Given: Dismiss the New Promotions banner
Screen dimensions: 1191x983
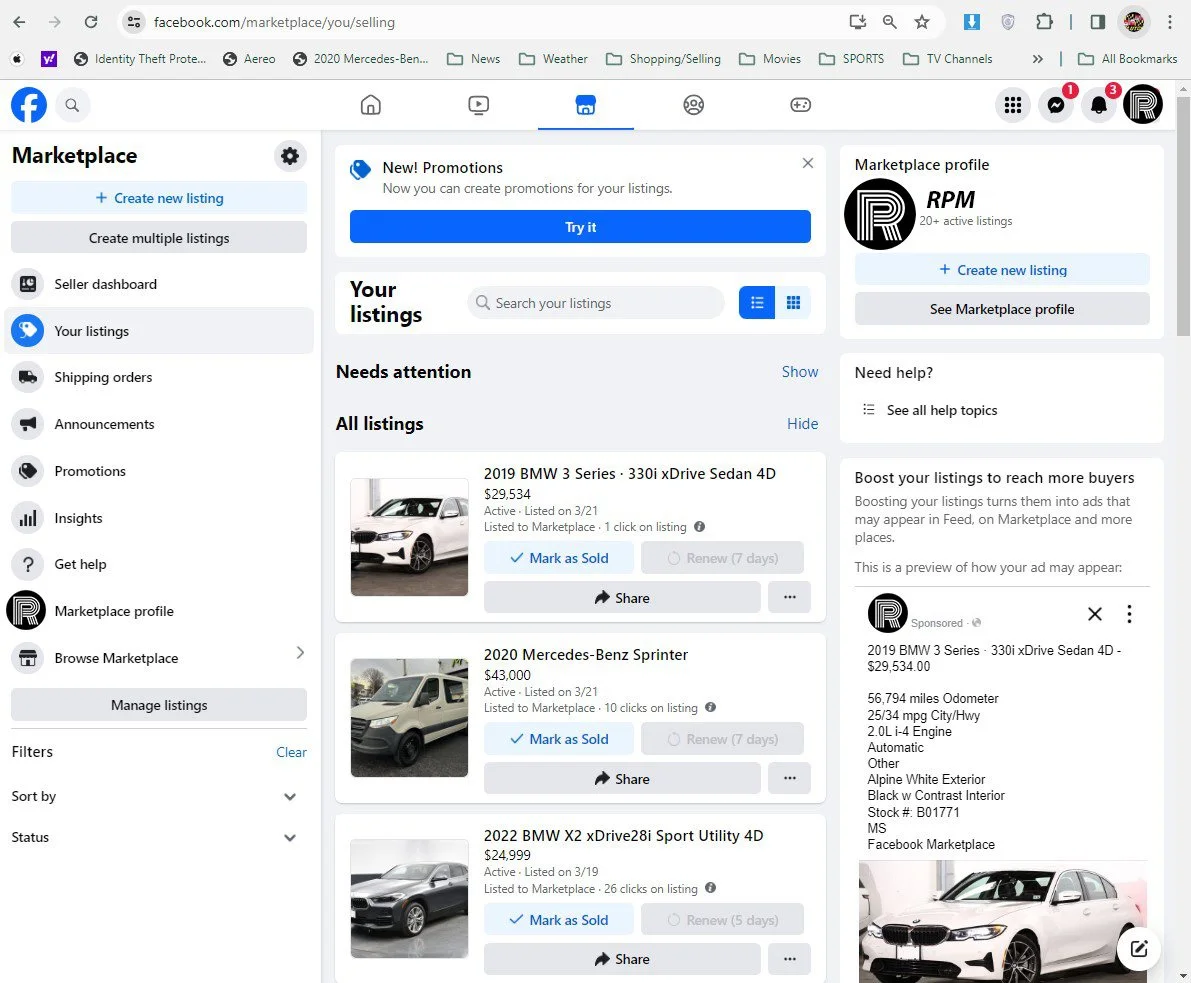Looking at the screenshot, I should (807, 163).
